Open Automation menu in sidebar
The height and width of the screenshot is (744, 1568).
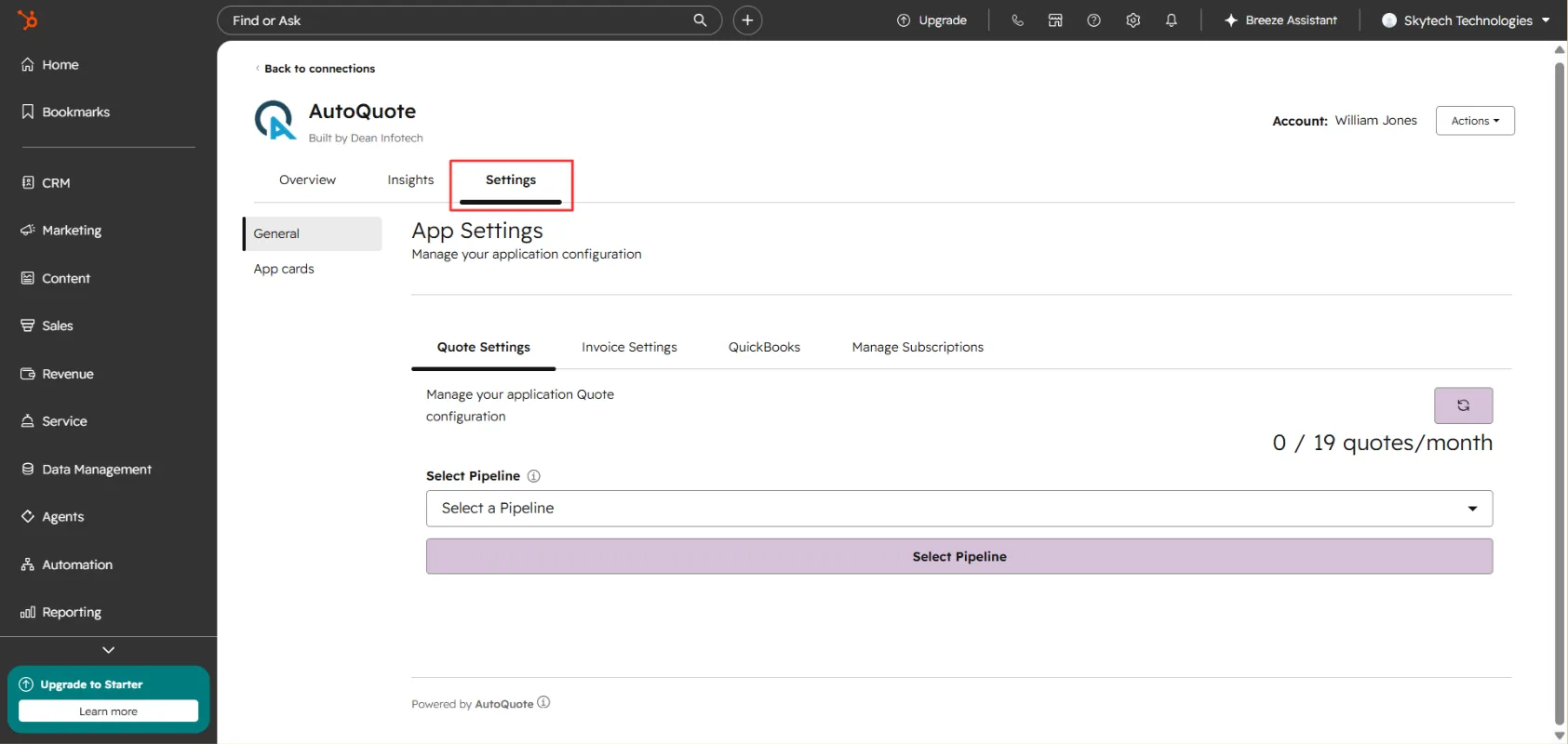tap(66, 565)
